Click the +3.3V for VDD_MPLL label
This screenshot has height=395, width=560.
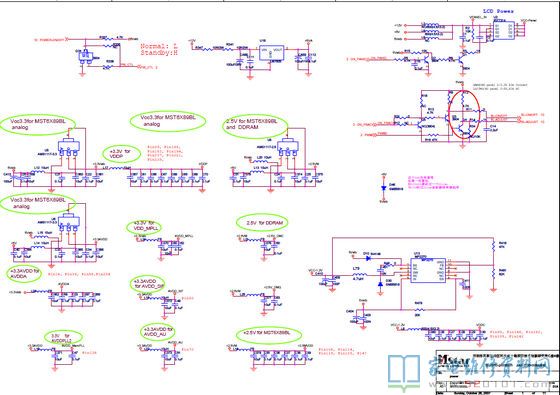click(x=144, y=227)
